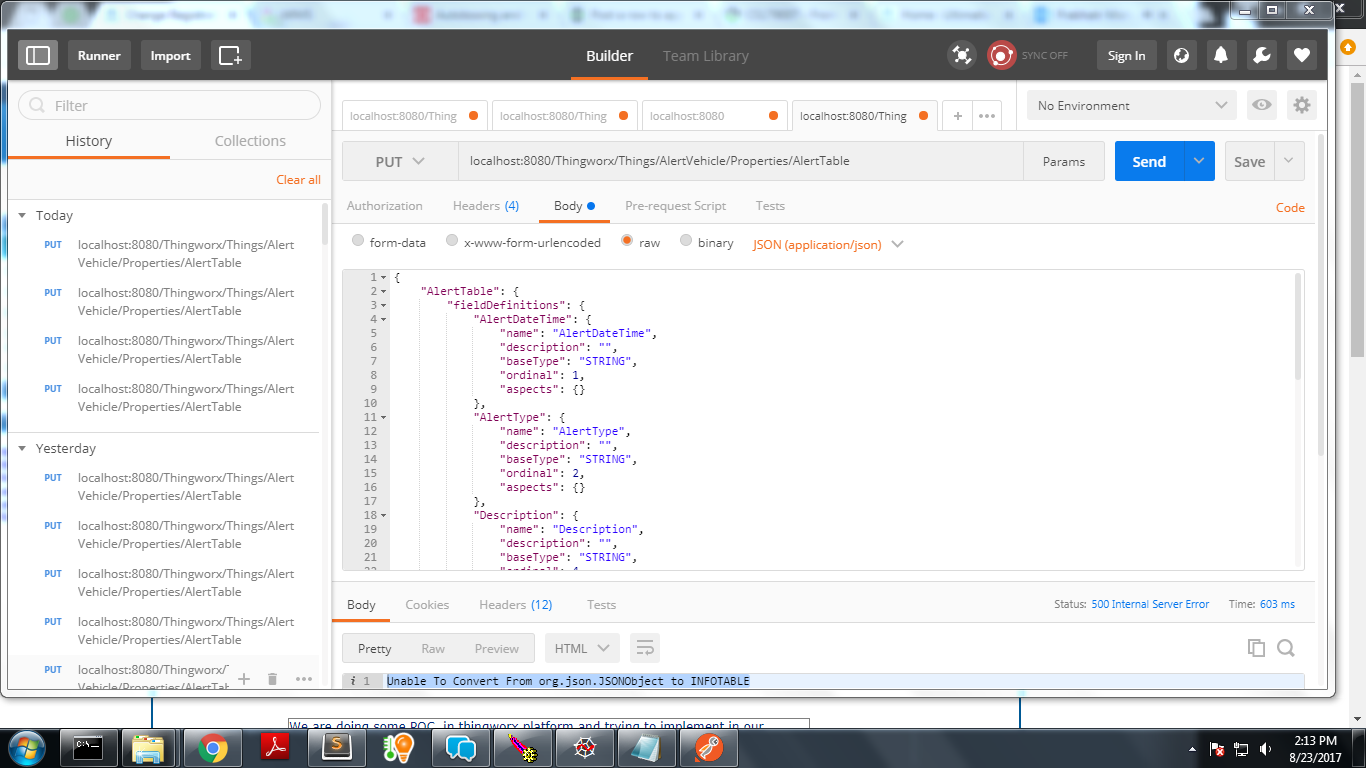Open the HTML response format dropdown
The width and height of the screenshot is (1366, 768).
pyautogui.click(x=582, y=648)
